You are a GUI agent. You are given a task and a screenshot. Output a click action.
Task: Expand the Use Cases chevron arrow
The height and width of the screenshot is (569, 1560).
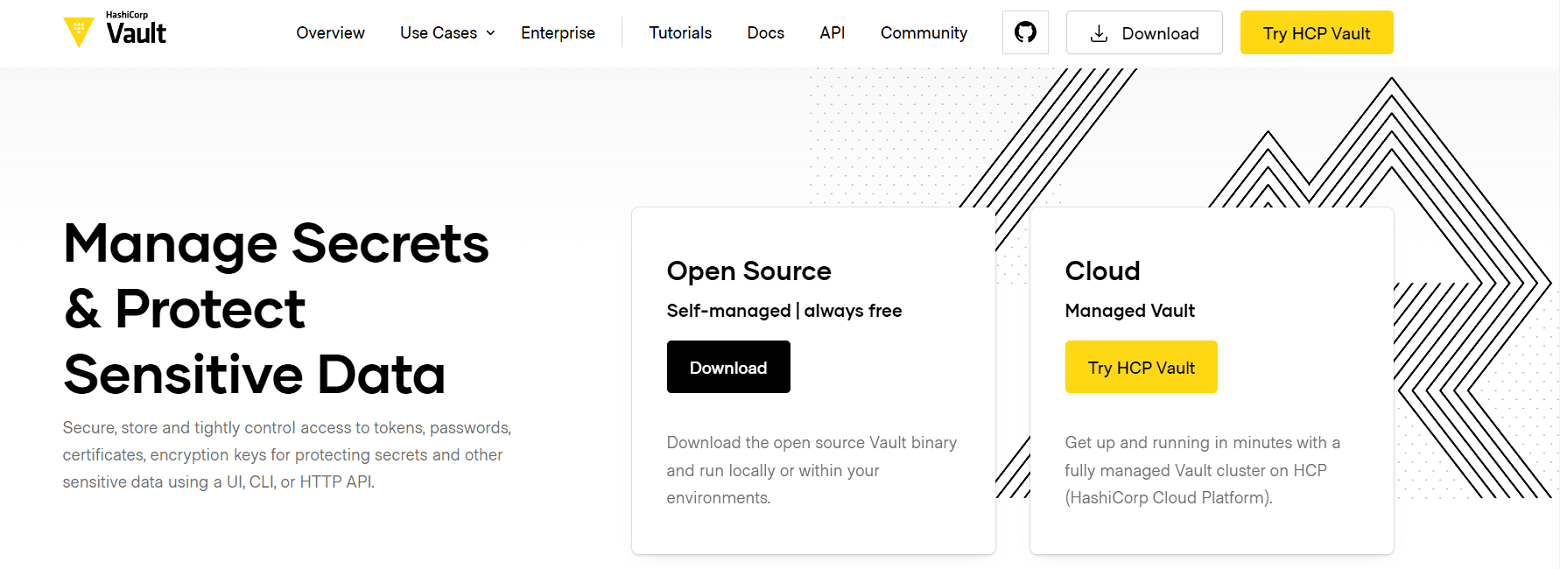[491, 33]
